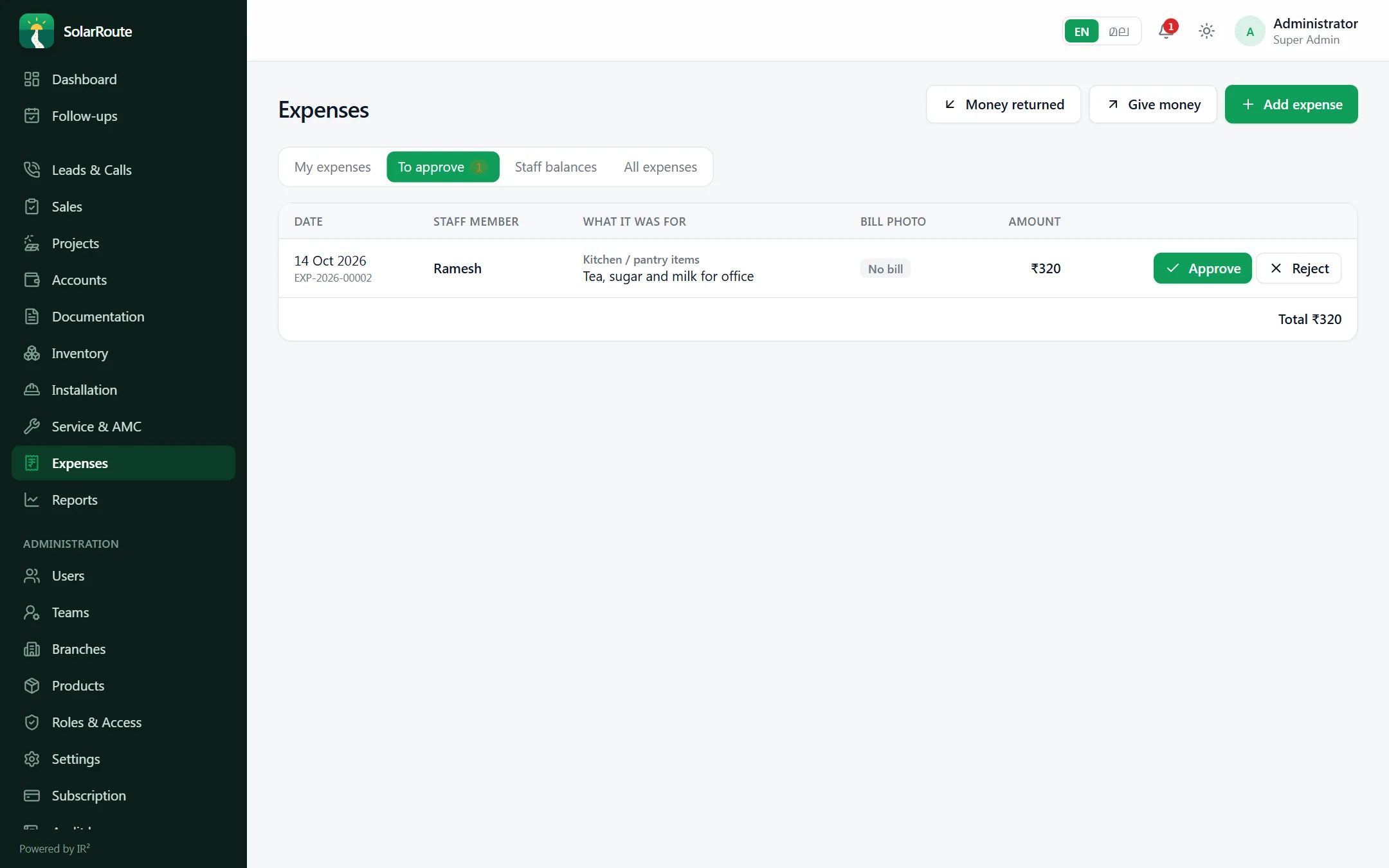Click 'Tea, sugar and milk for office'
Image resolution: width=1389 pixels, height=868 pixels.
click(668, 276)
